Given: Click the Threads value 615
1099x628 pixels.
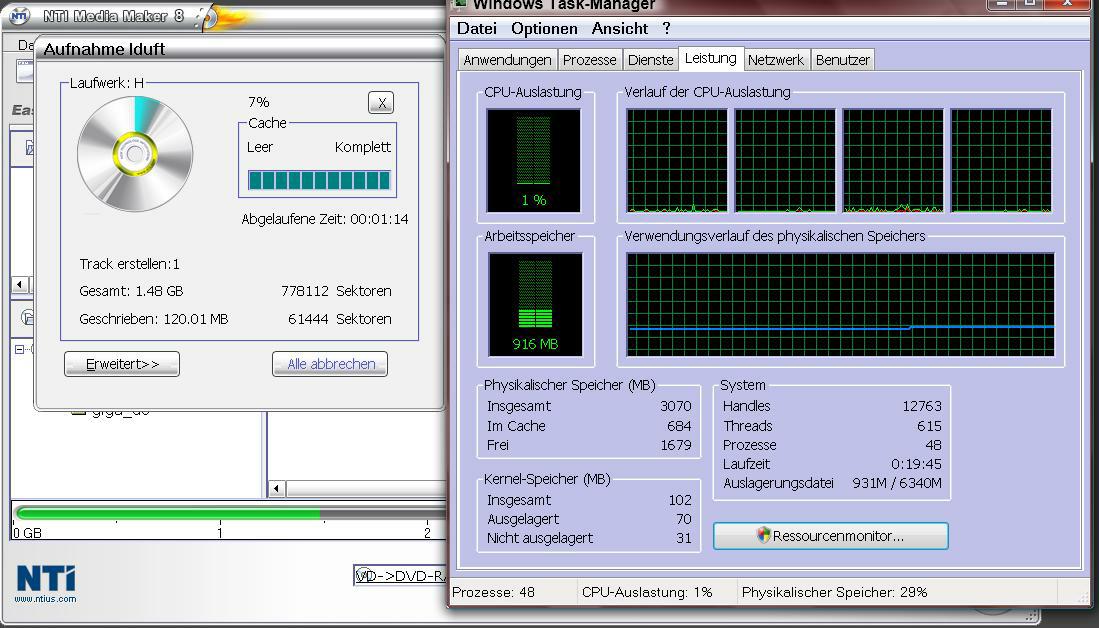Looking at the screenshot, I should [x=929, y=425].
